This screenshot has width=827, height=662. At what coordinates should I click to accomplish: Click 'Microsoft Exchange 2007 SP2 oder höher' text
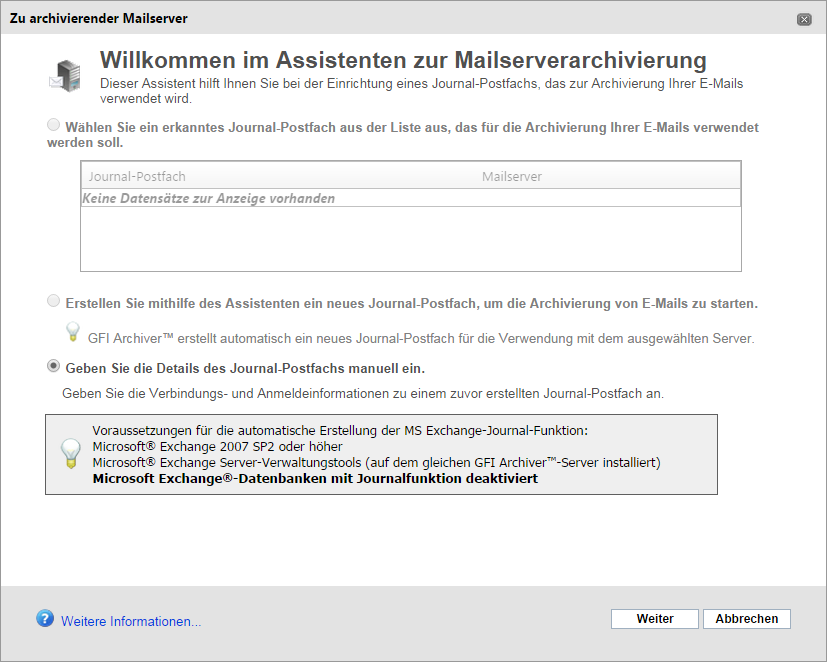(x=217, y=447)
